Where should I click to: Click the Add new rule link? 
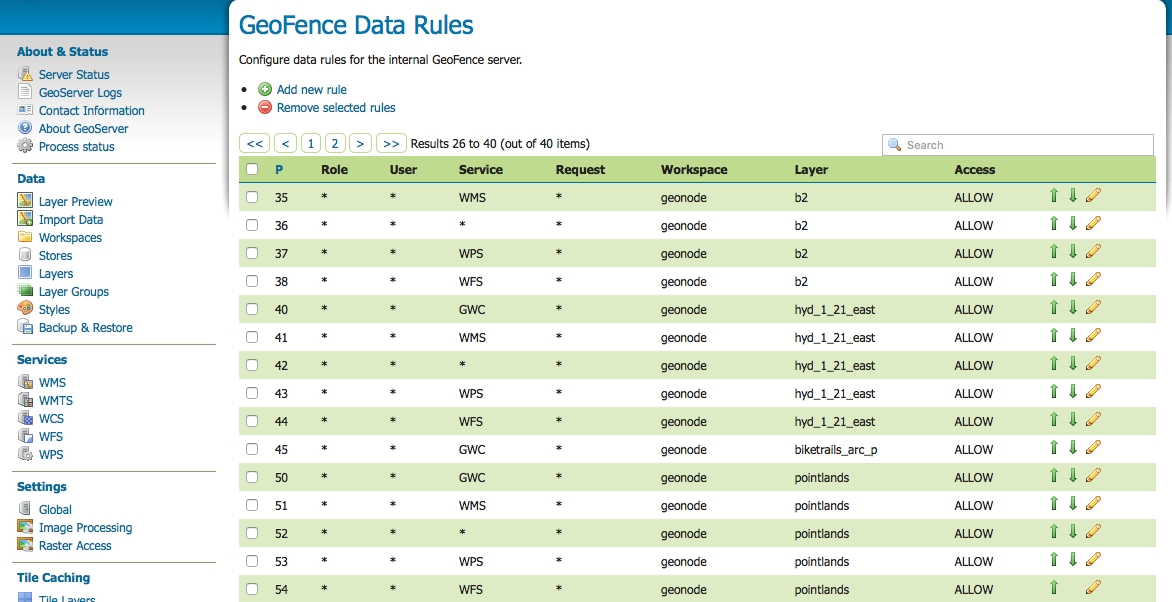[x=312, y=90]
